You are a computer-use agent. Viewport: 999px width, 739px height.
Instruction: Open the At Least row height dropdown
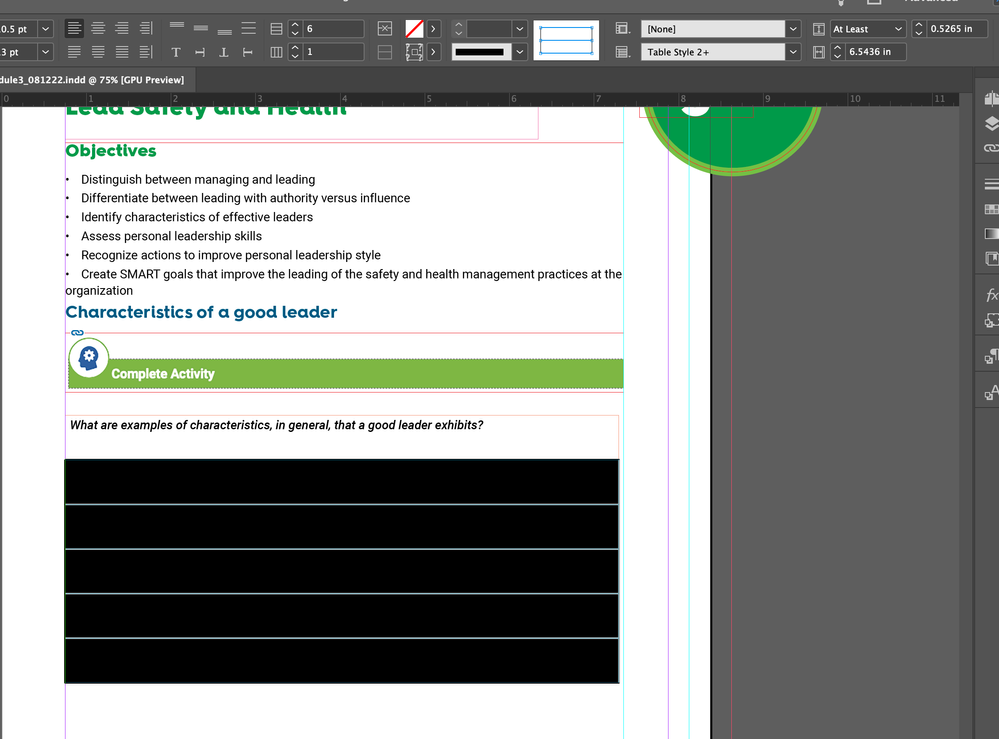897,29
